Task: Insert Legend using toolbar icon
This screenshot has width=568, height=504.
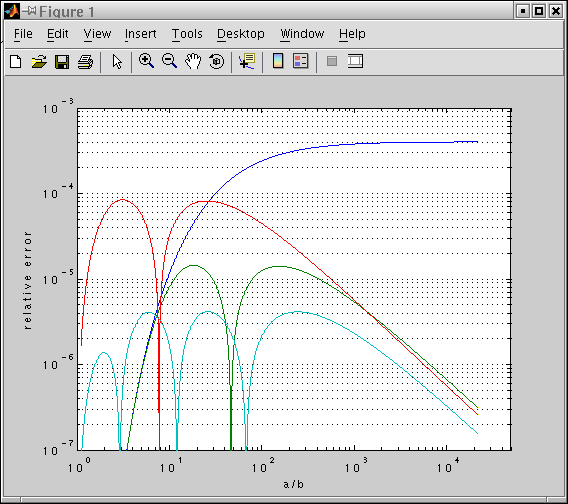Action: click(300, 61)
